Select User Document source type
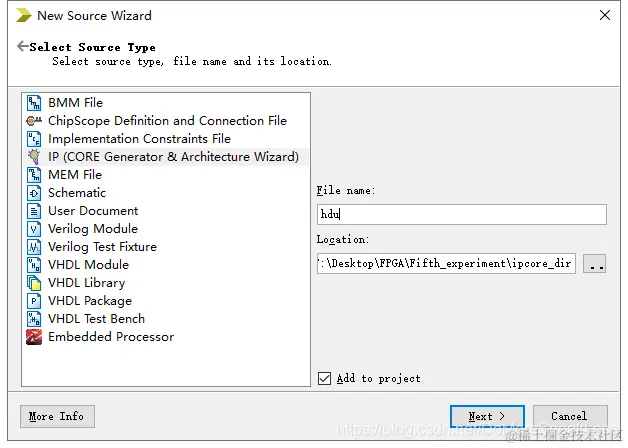The height and width of the screenshot is (448, 628). point(93,211)
